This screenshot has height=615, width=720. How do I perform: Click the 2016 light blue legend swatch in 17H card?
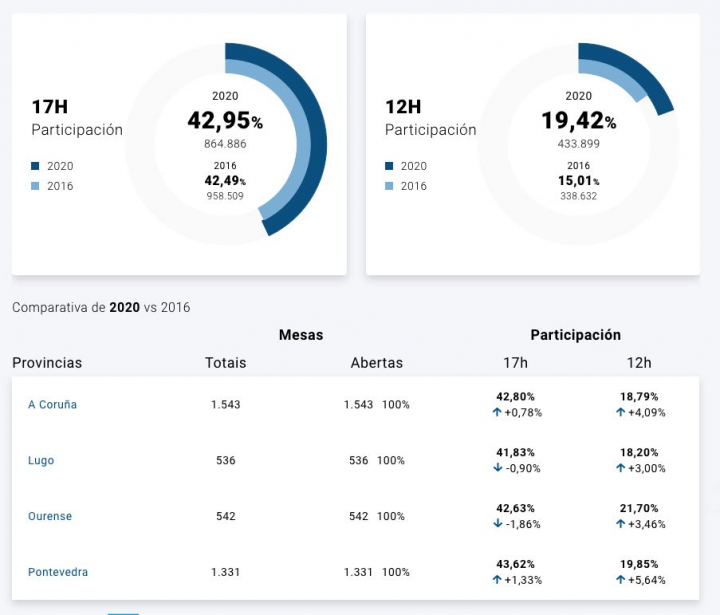click(36, 186)
